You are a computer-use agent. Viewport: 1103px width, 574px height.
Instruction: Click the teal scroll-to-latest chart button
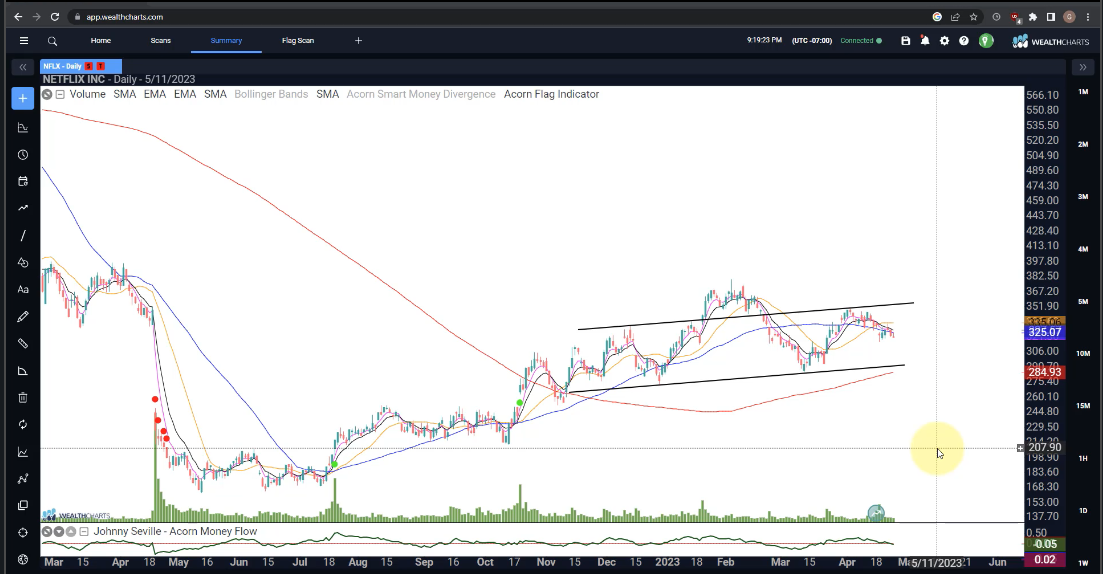tap(876, 513)
